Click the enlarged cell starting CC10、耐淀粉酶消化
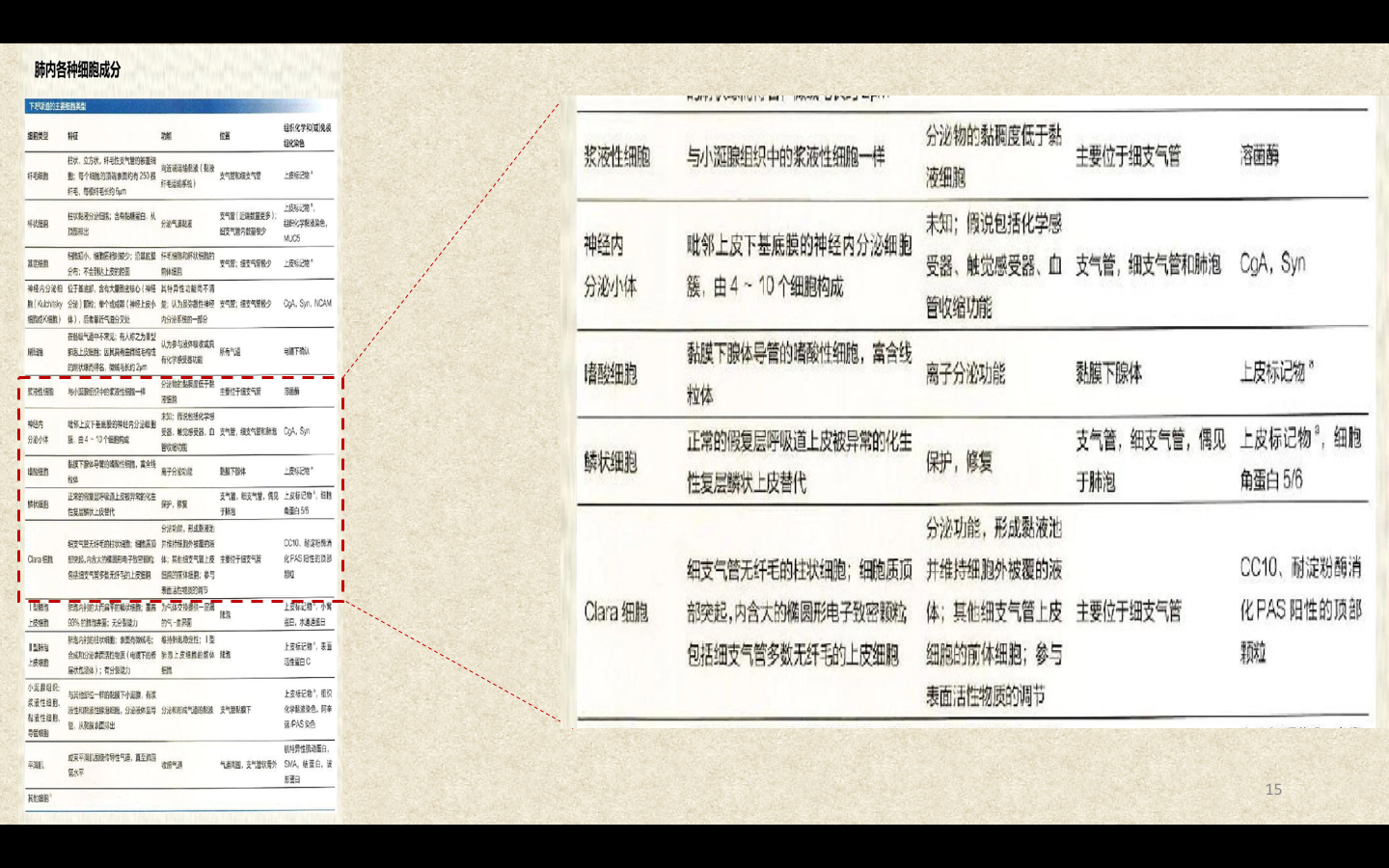This screenshot has width=1389, height=868. click(1301, 610)
